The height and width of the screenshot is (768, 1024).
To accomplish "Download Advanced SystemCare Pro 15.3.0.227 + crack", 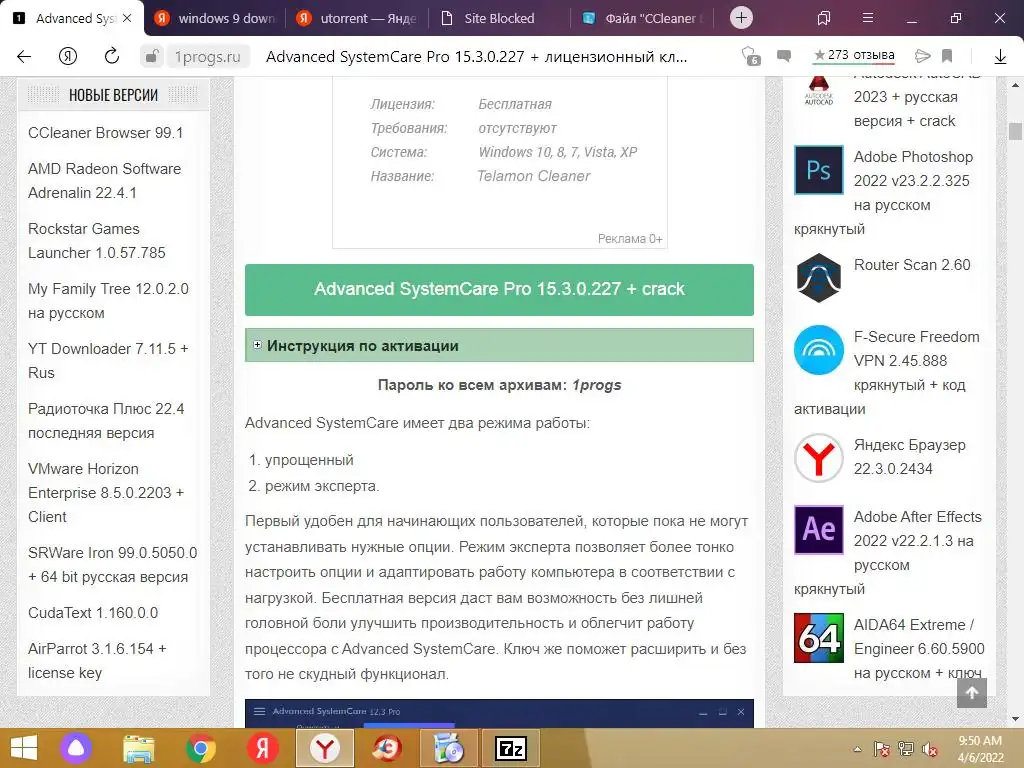I will [x=499, y=289].
